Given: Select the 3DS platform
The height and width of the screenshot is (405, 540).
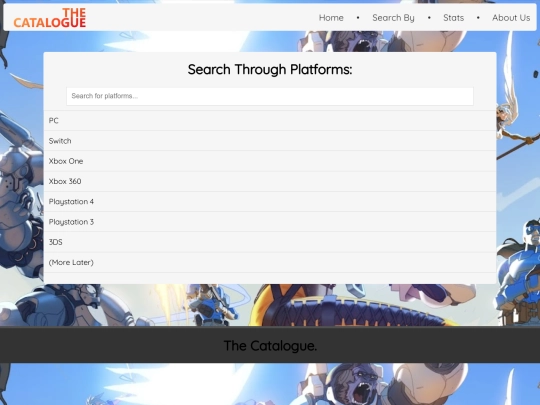Looking at the screenshot, I should tap(270, 242).
